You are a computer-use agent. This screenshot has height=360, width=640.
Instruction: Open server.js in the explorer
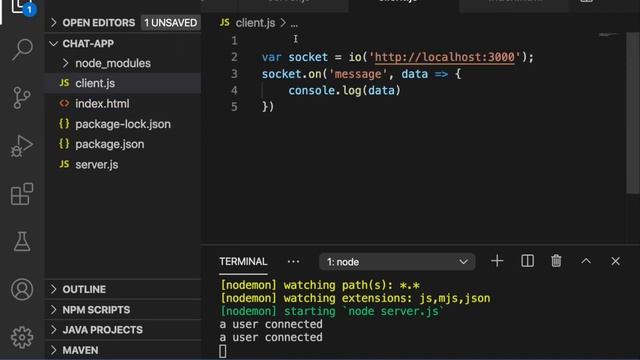pos(123,164)
